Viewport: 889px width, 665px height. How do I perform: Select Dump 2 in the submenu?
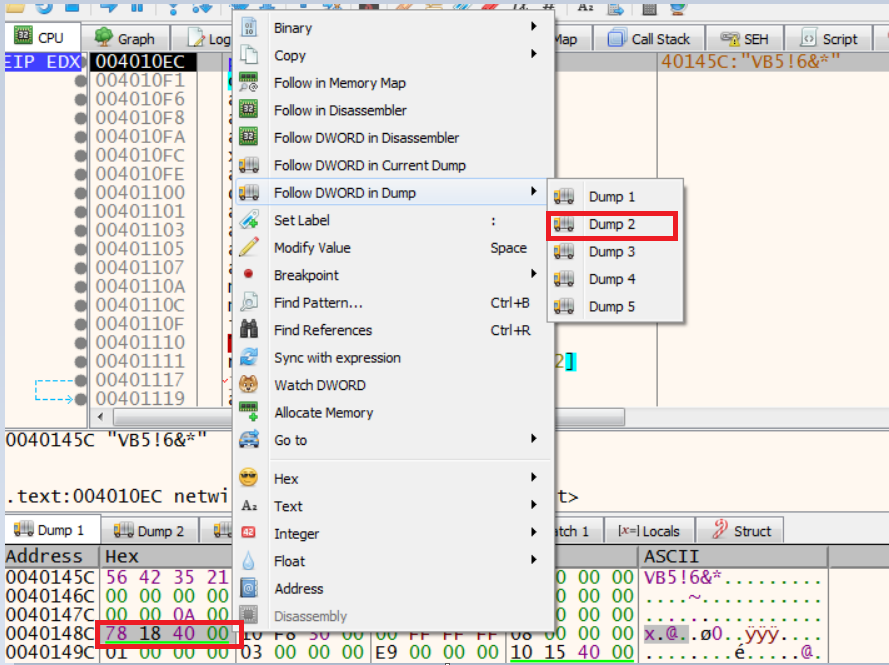click(611, 224)
